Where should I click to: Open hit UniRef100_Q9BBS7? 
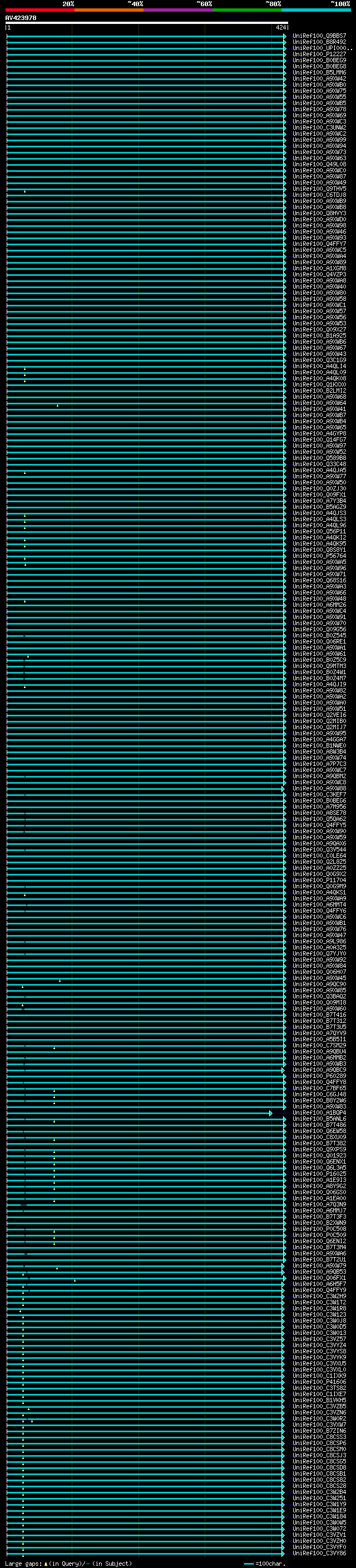coord(319,36)
